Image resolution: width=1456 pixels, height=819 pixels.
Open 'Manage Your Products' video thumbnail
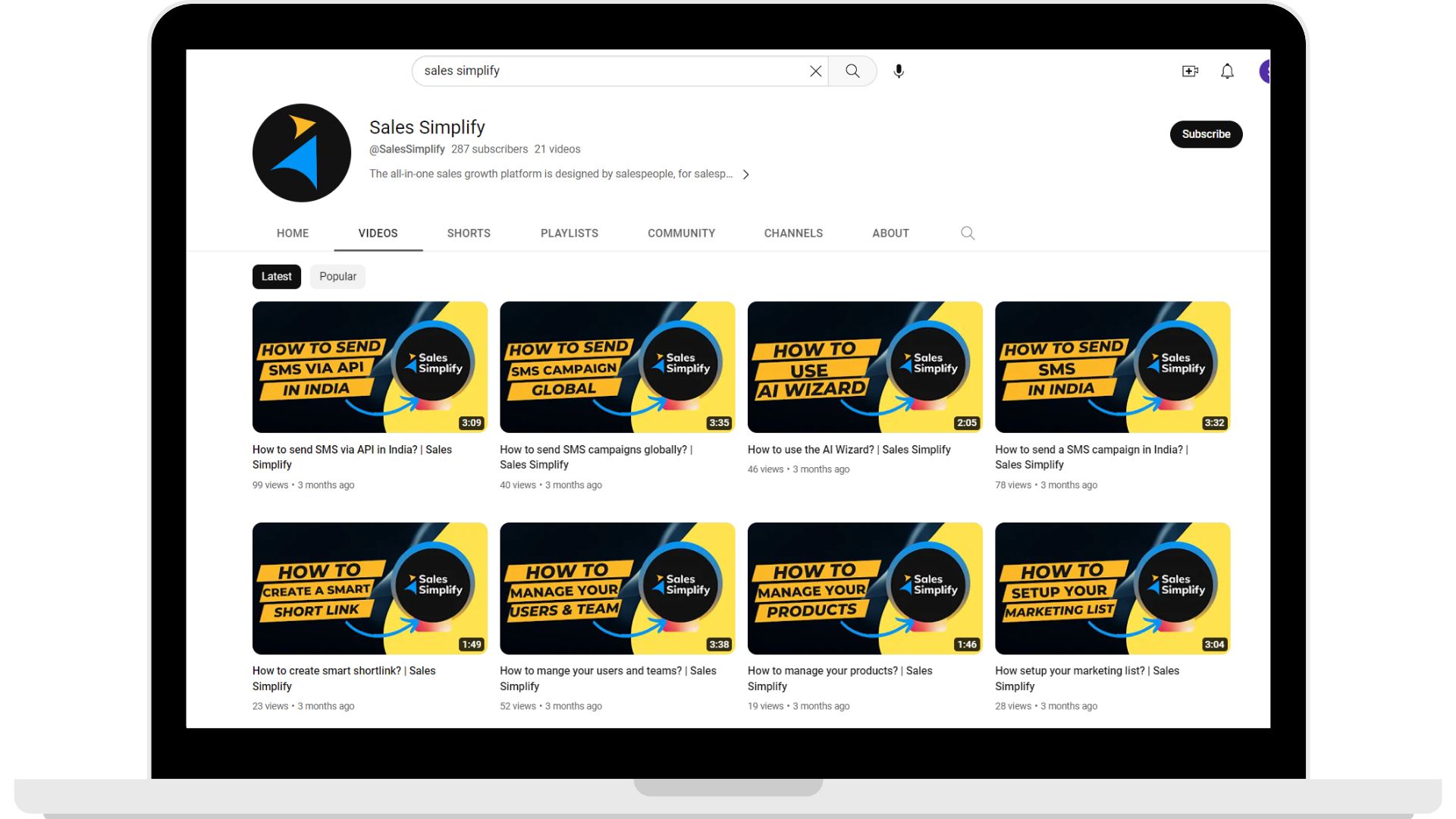click(864, 588)
